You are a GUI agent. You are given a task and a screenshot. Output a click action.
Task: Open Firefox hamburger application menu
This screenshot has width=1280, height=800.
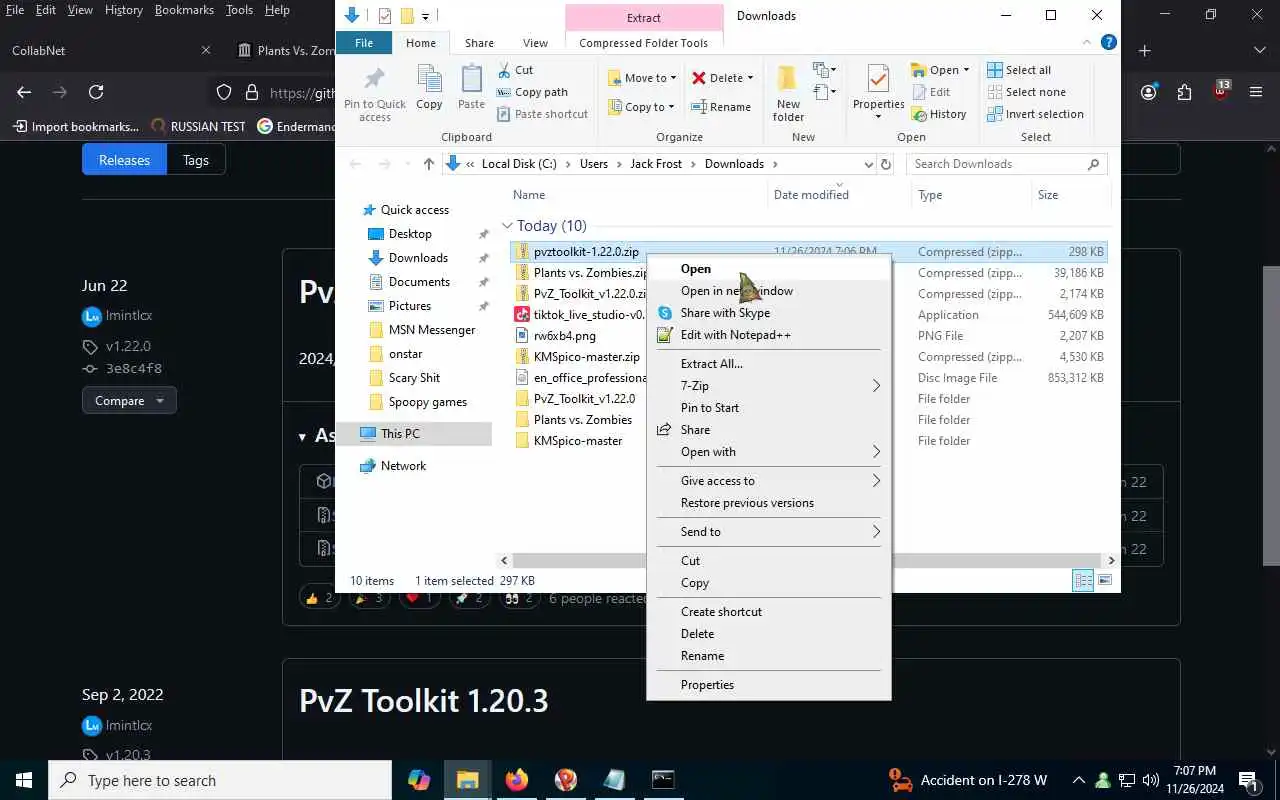coord(1257,92)
